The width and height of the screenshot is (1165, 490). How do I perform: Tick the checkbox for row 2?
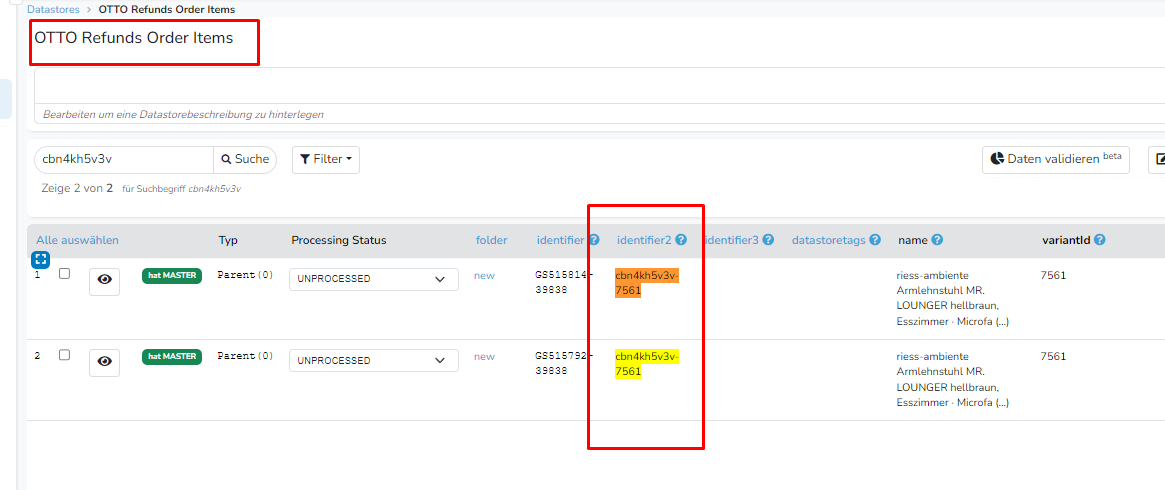(x=65, y=355)
